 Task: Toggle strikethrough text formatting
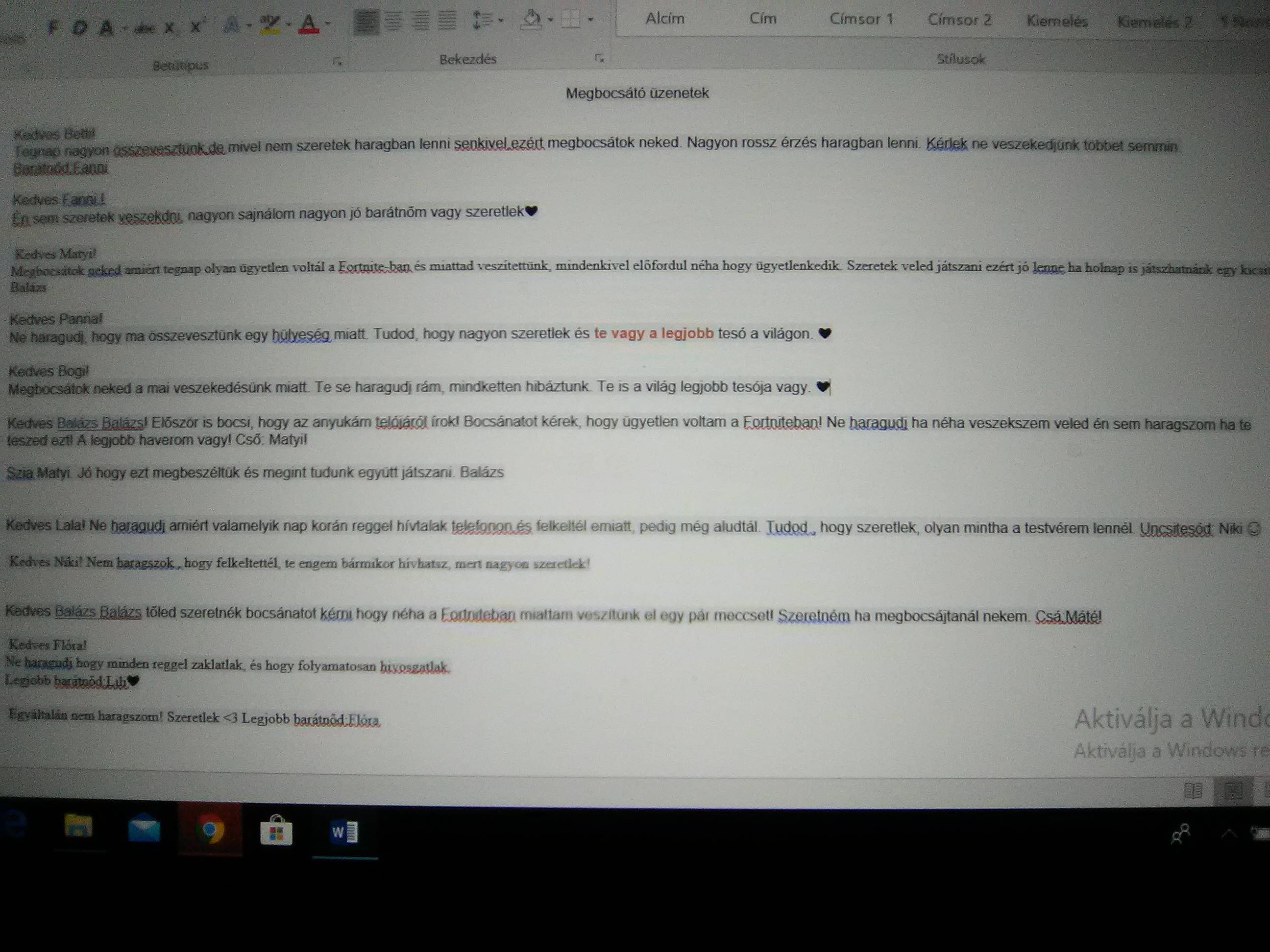pyautogui.click(x=144, y=28)
